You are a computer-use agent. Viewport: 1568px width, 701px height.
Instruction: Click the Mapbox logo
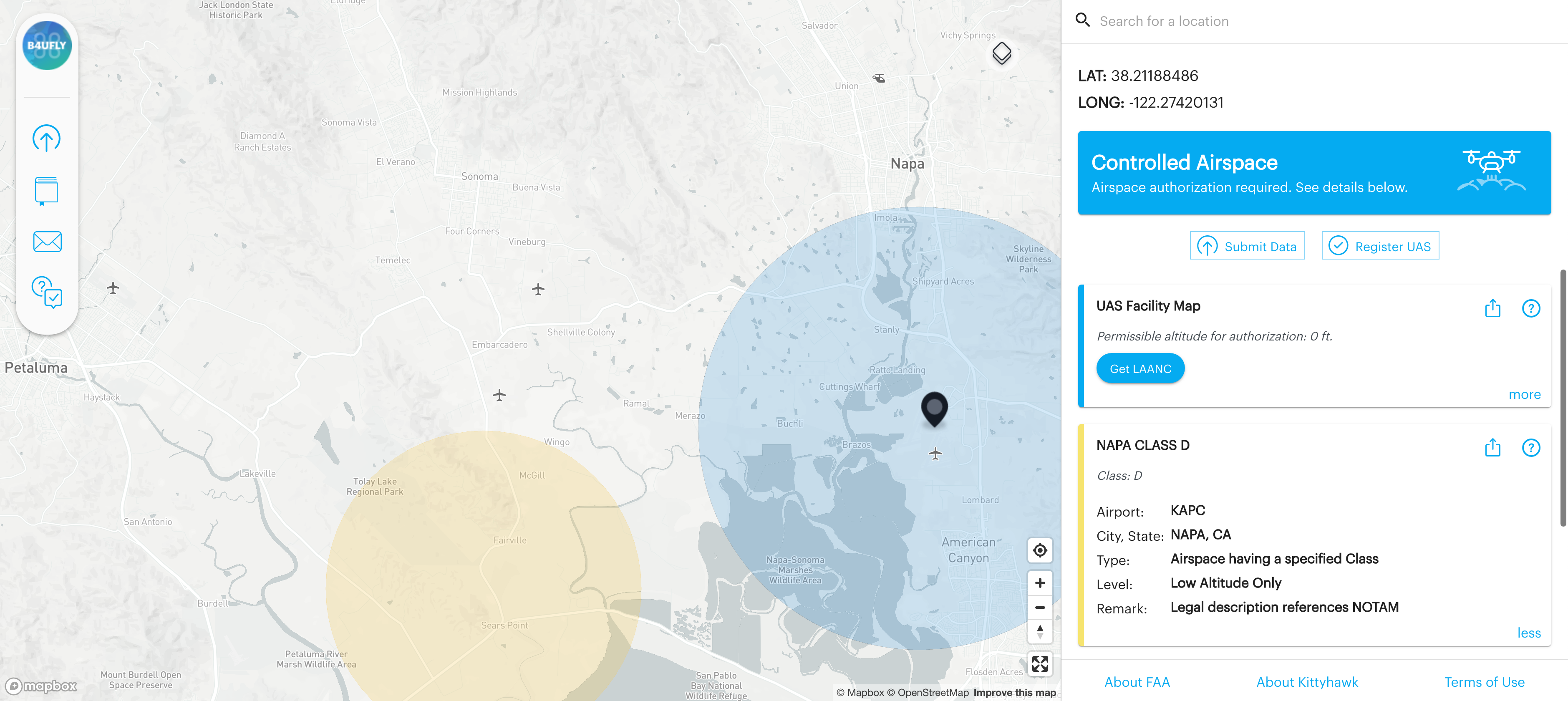(41, 686)
